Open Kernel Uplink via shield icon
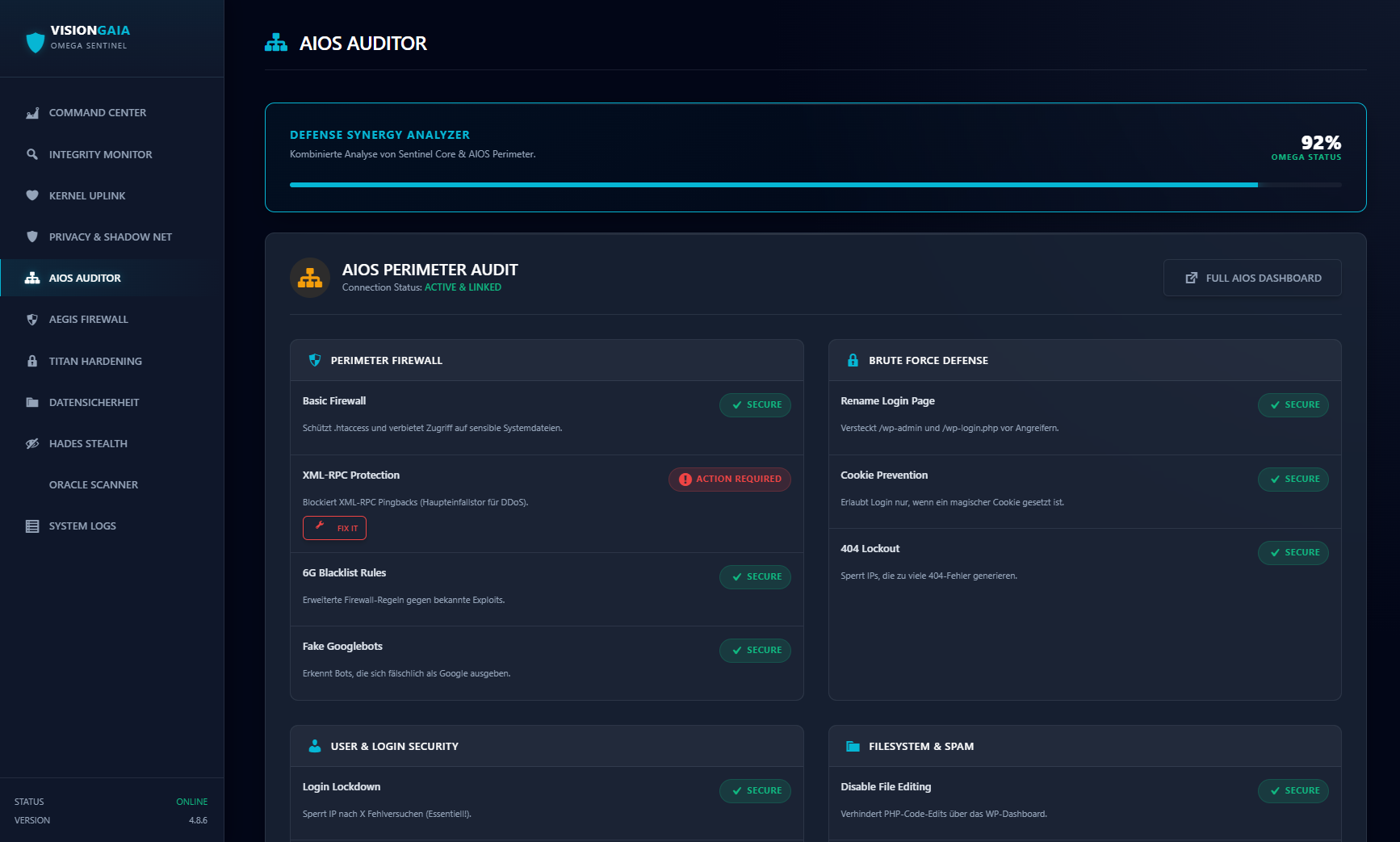This screenshot has width=1400, height=842. pyautogui.click(x=32, y=195)
